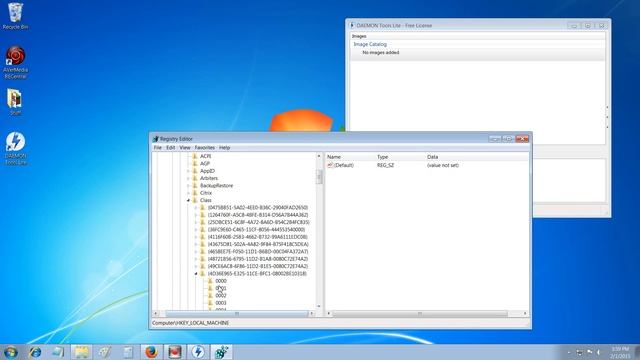Click the folder icon beside Citrix
The image size is (640, 360).
point(195,193)
